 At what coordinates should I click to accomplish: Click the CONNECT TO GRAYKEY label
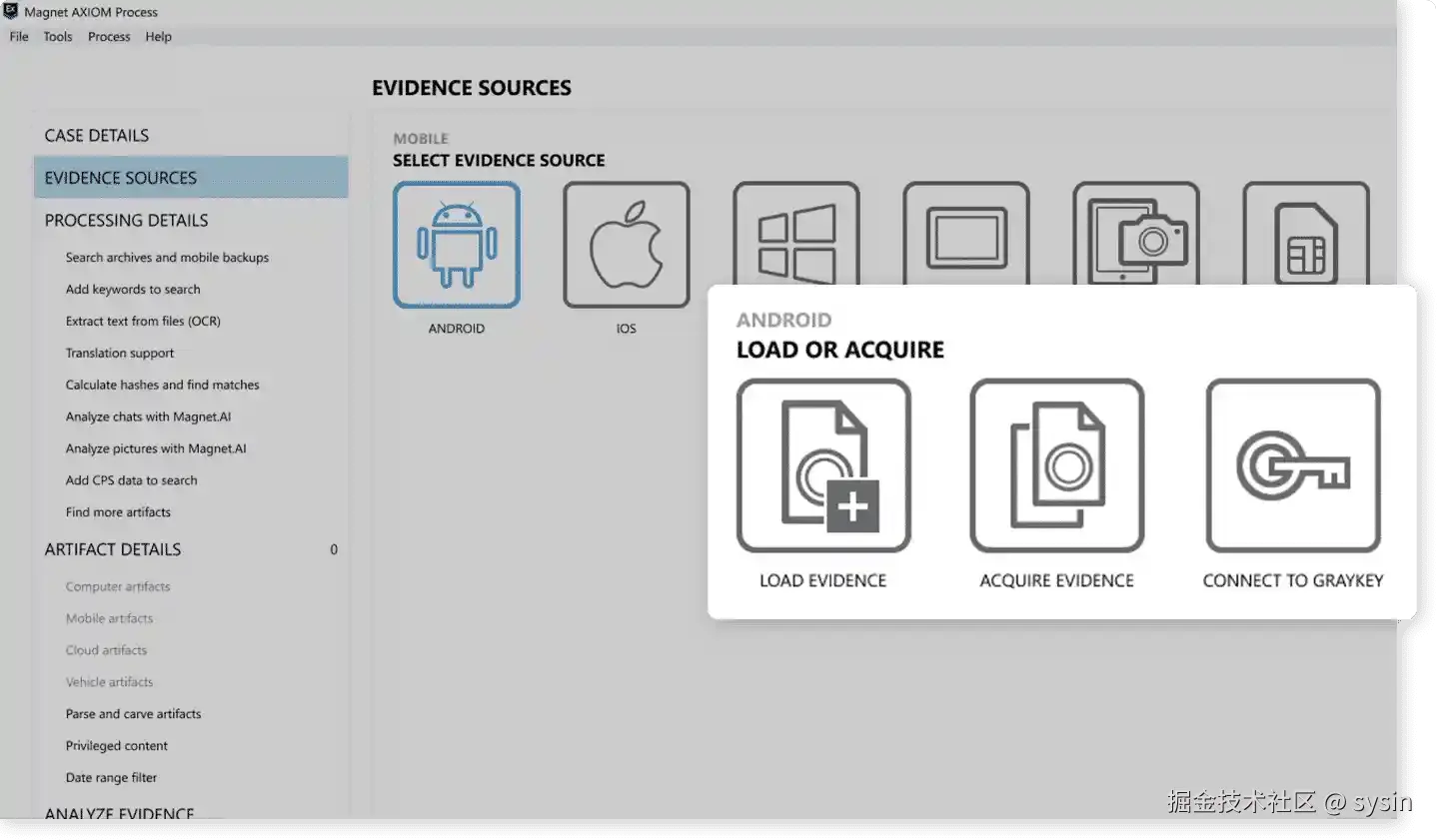coord(1293,580)
